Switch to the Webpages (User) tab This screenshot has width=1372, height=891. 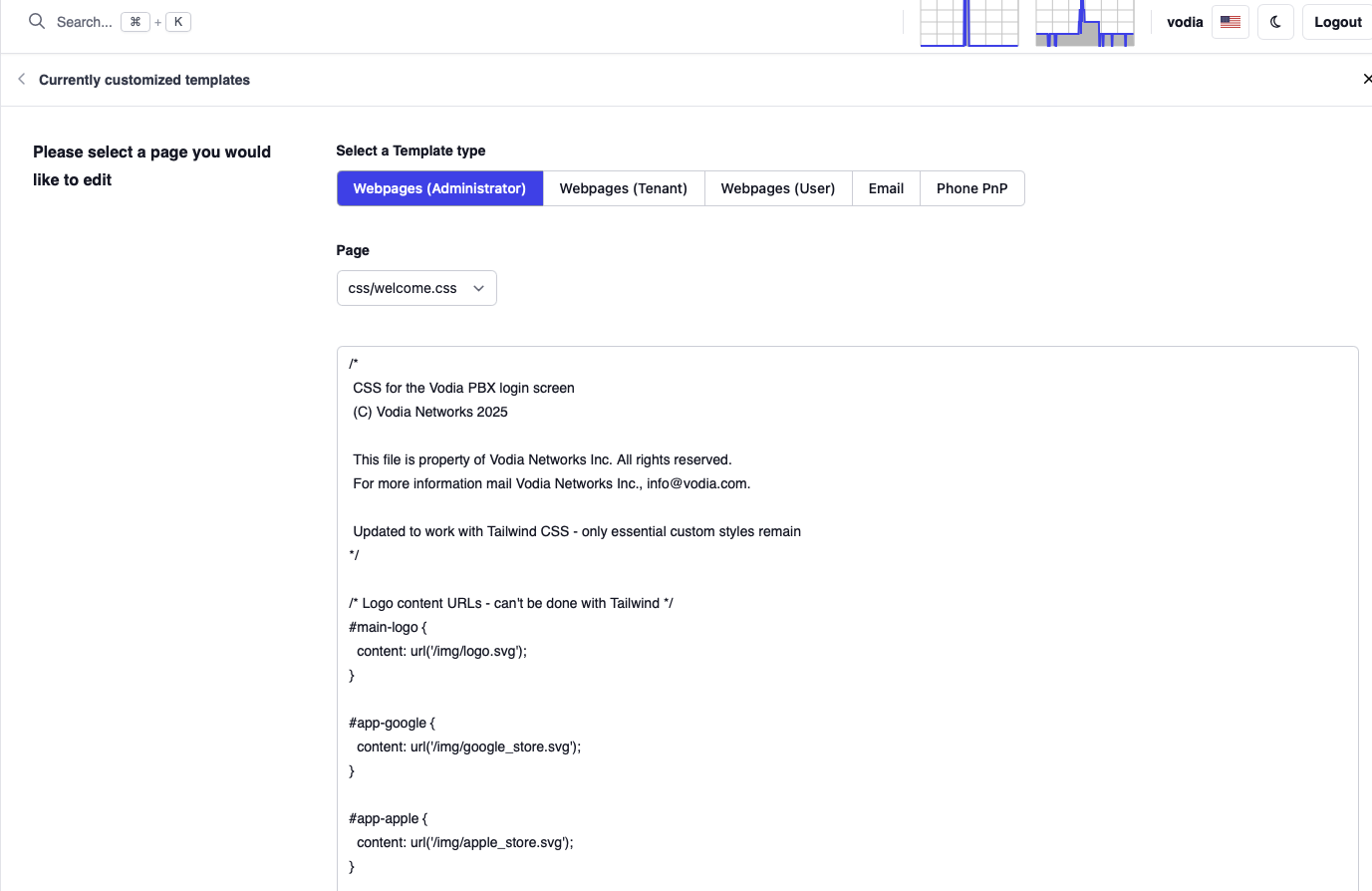(777, 188)
